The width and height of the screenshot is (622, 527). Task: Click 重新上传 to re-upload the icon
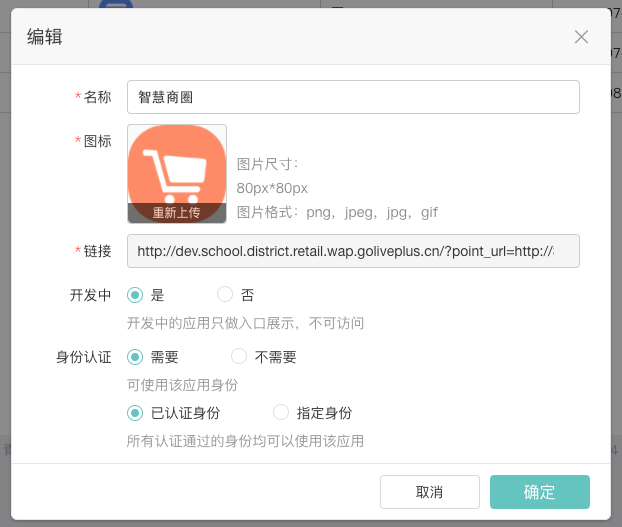pyautogui.click(x=177, y=213)
